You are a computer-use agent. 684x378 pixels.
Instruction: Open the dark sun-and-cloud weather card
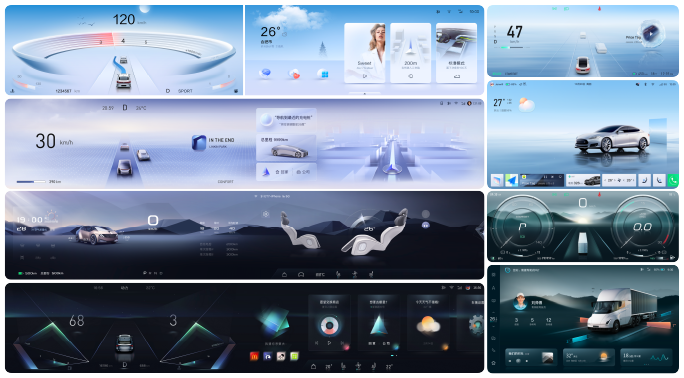click(x=428, y=324)
